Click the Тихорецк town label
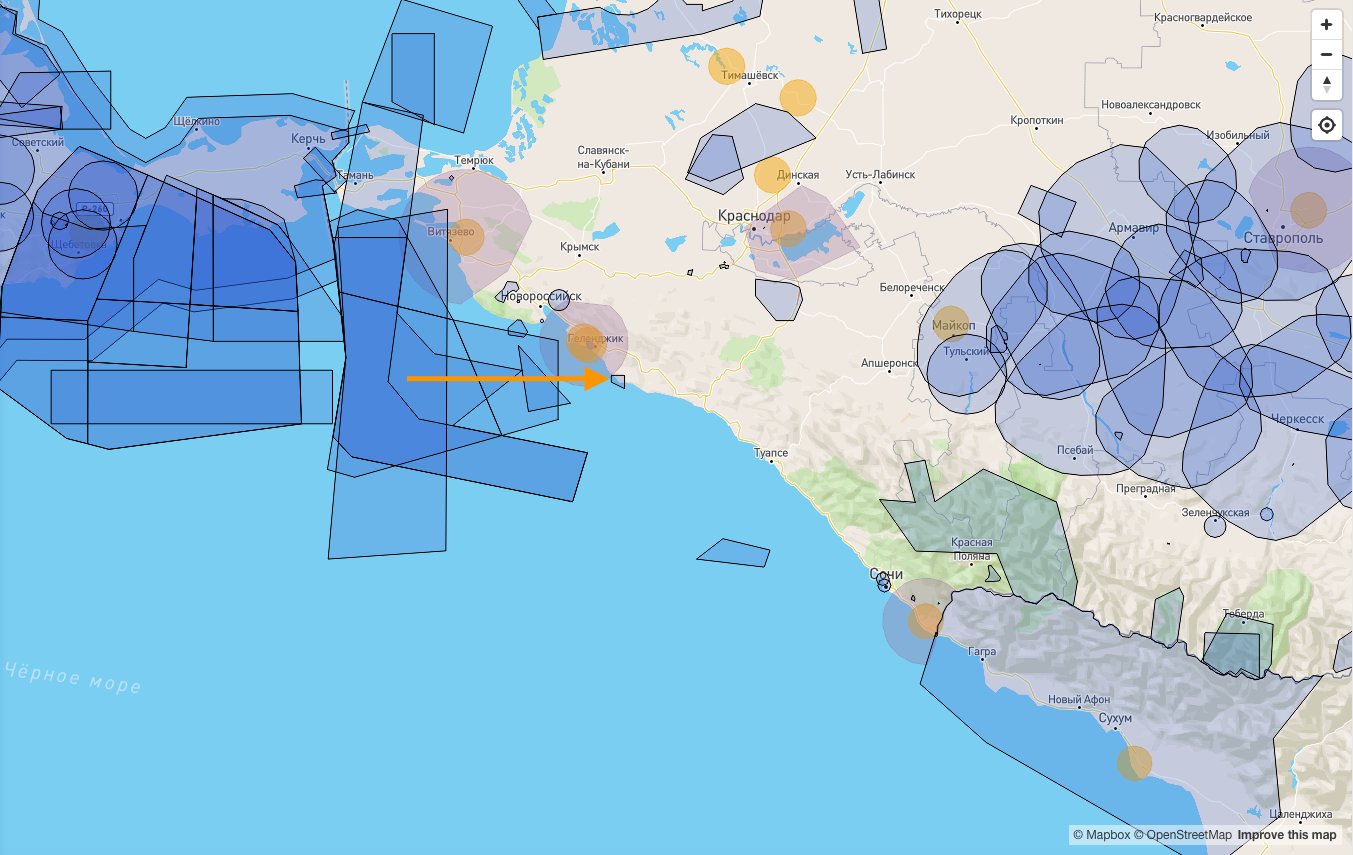 pyautogui.click(x=958, y=14)
